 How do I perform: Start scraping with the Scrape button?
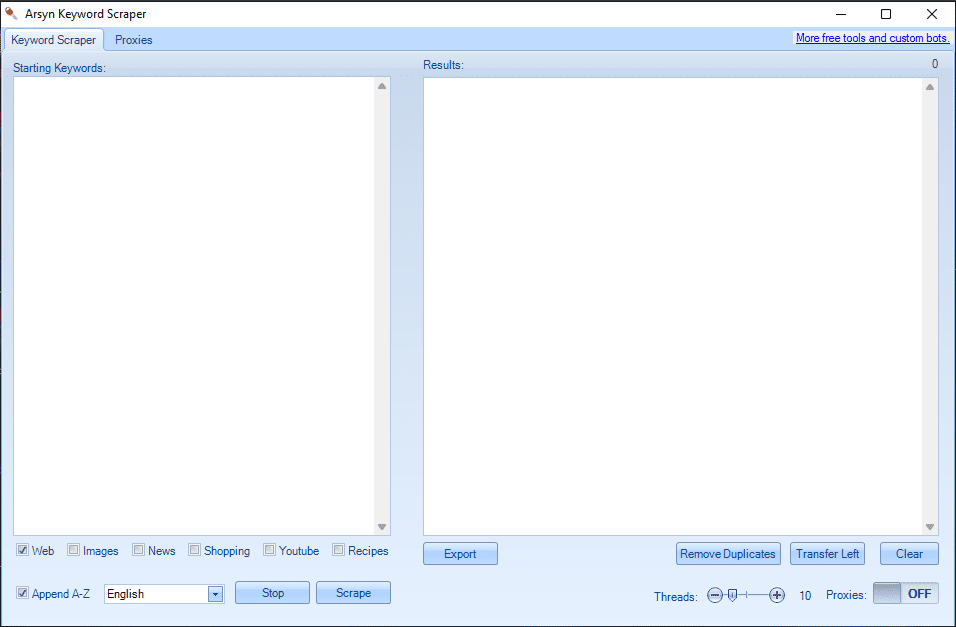[x=353, y=593]
